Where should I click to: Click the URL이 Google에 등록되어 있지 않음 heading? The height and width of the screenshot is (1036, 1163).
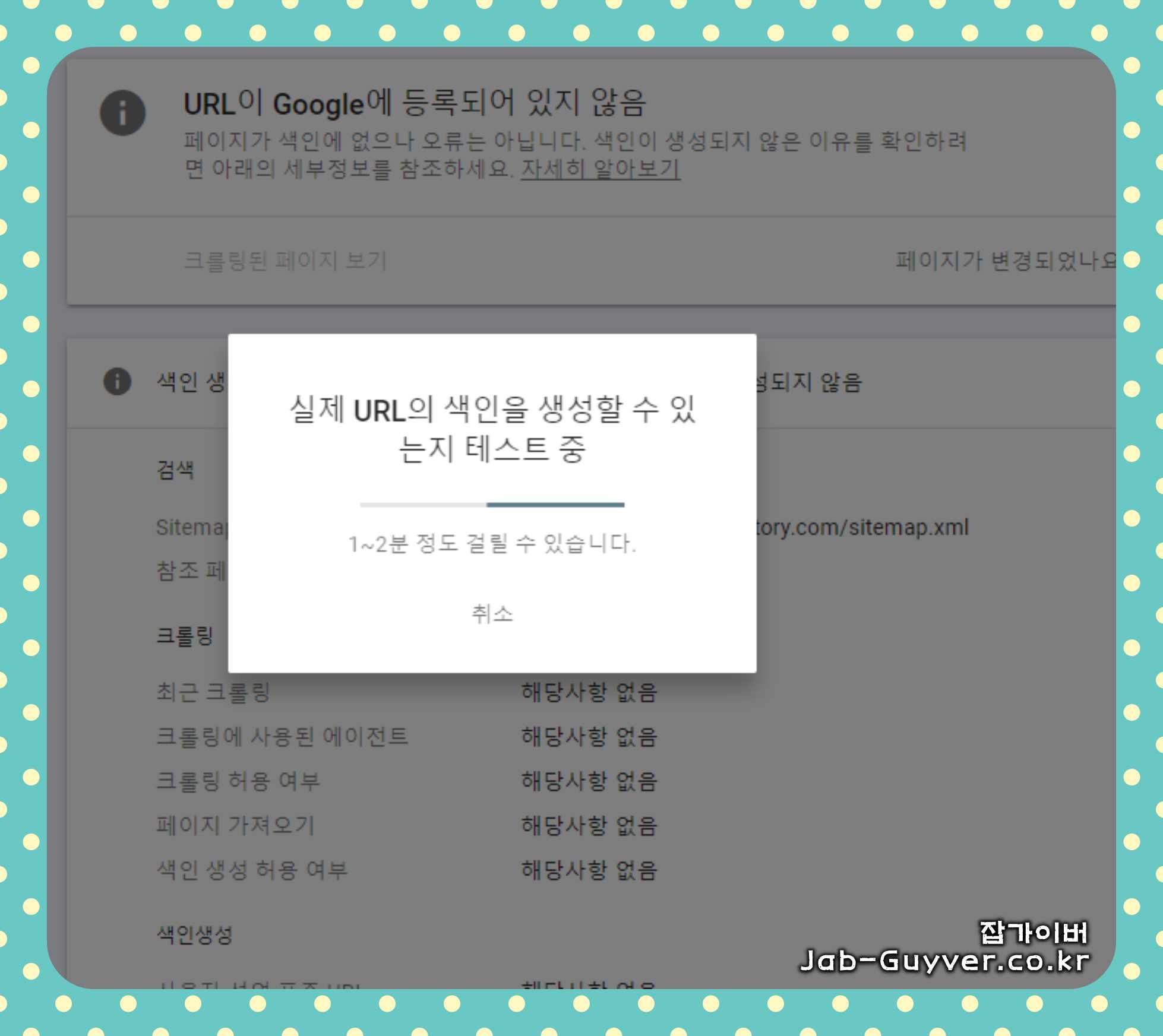click(x=414, y=103)
